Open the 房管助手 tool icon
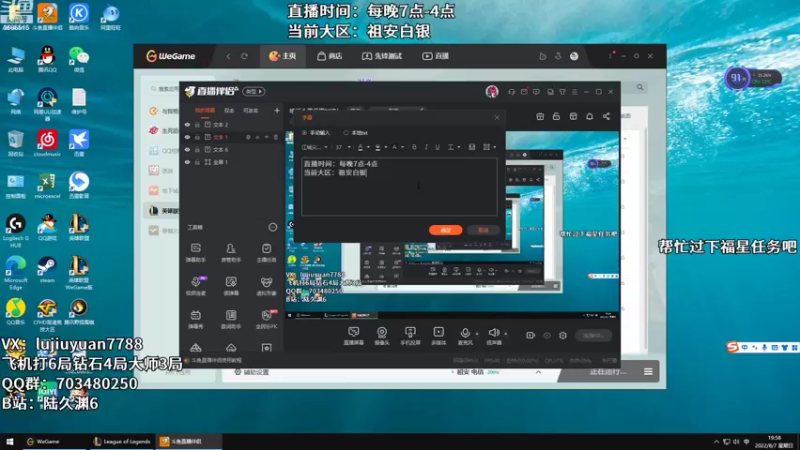Viewport: 800px width, 450px height. (231, 252)
